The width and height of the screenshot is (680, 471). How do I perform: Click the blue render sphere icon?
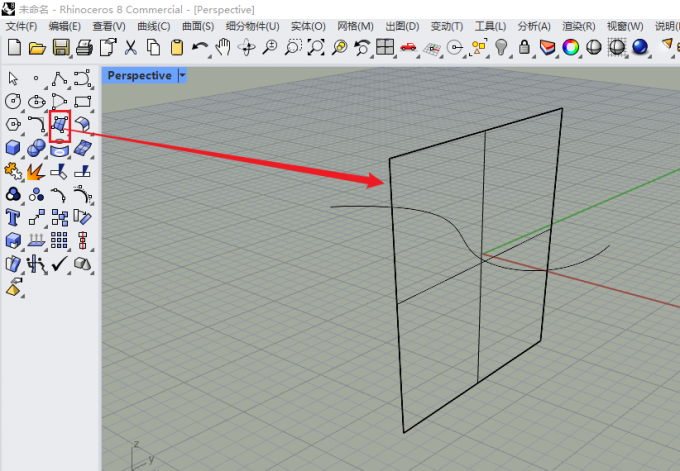640,47
